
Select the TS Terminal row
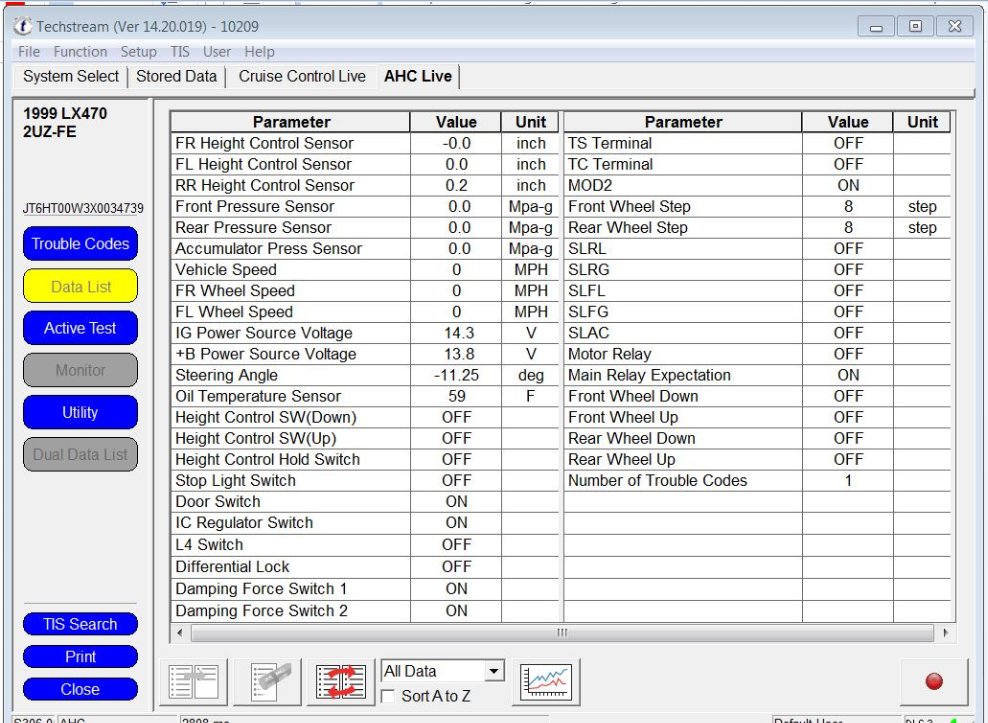click(757, 143)
